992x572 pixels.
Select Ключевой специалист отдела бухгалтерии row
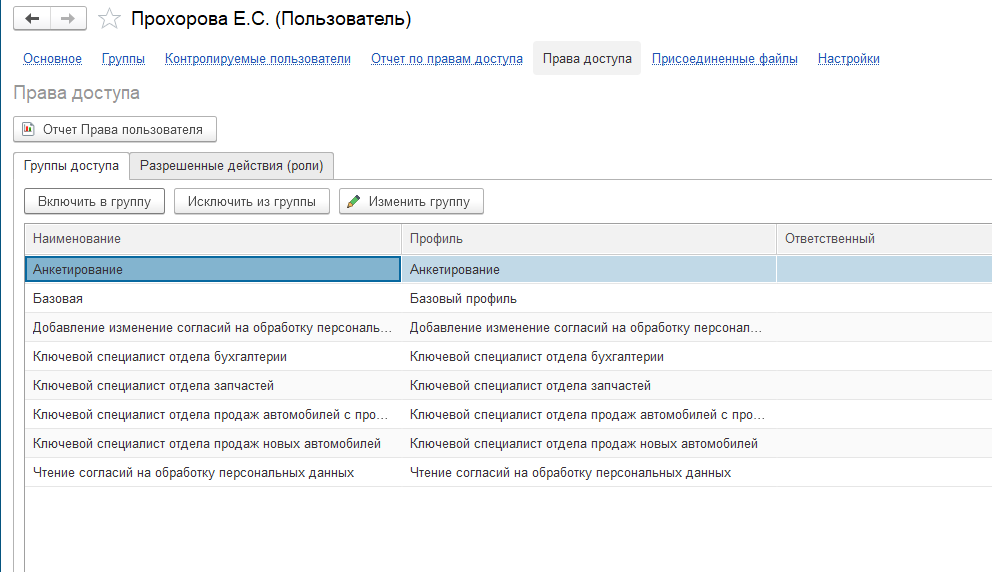(509, 357)
